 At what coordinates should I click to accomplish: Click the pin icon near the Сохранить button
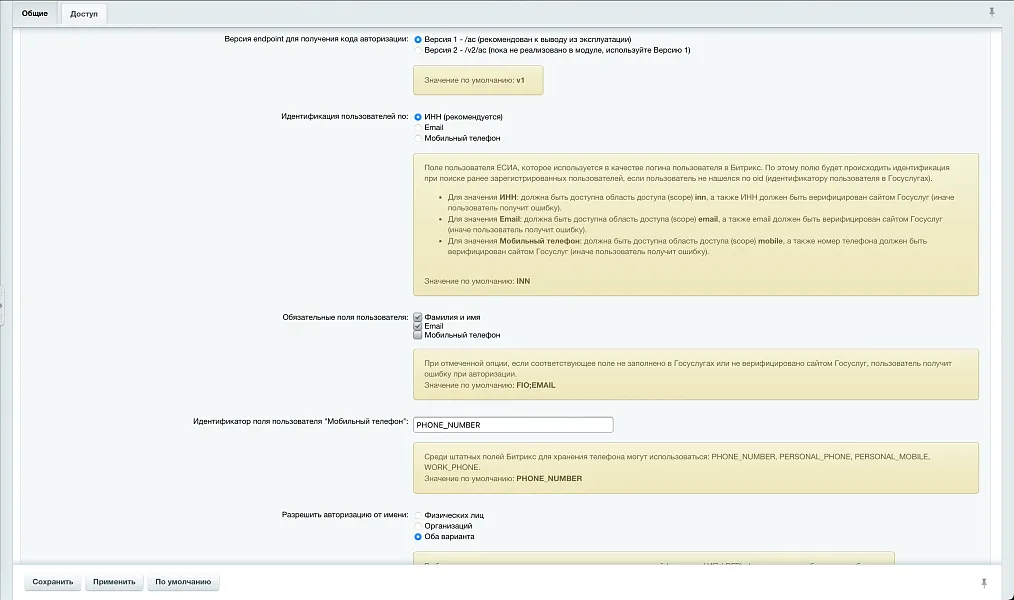point(984,580)
